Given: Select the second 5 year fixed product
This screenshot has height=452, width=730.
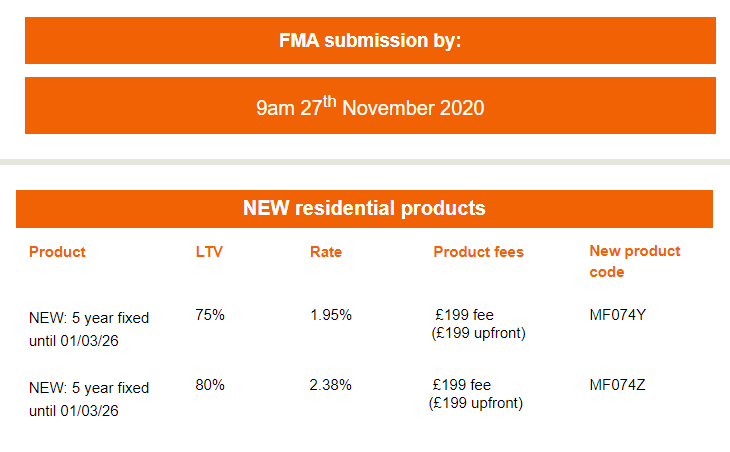Looking at the screenshot, I should click(89, 399).
